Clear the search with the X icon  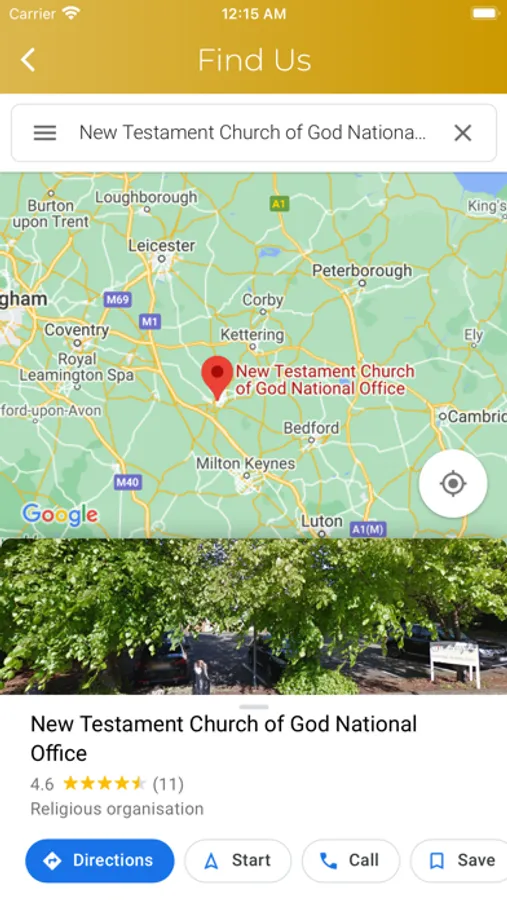click(463, 133)
